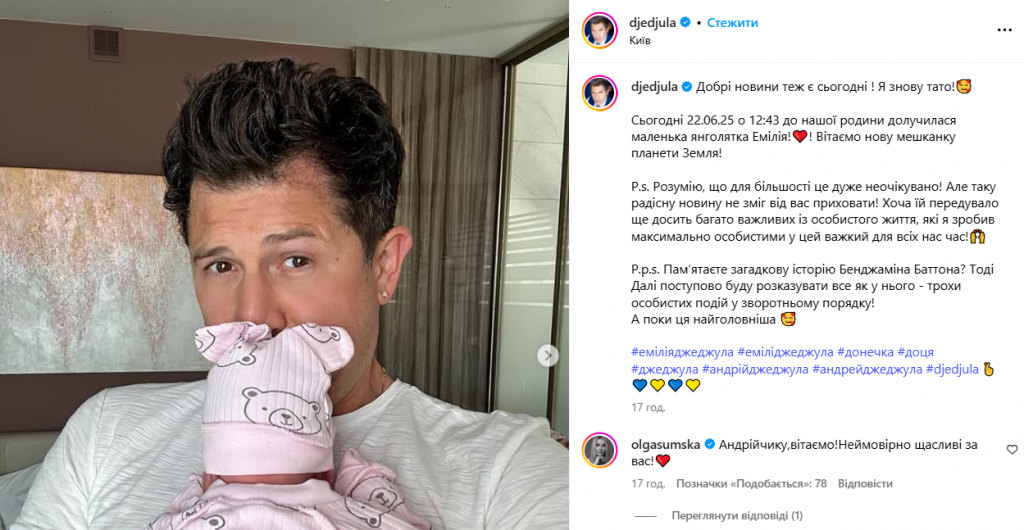Expand replies with Переглянути відповіді (1)
The width and height of the screenshot is (1024, 530).
tap(737, 516)
